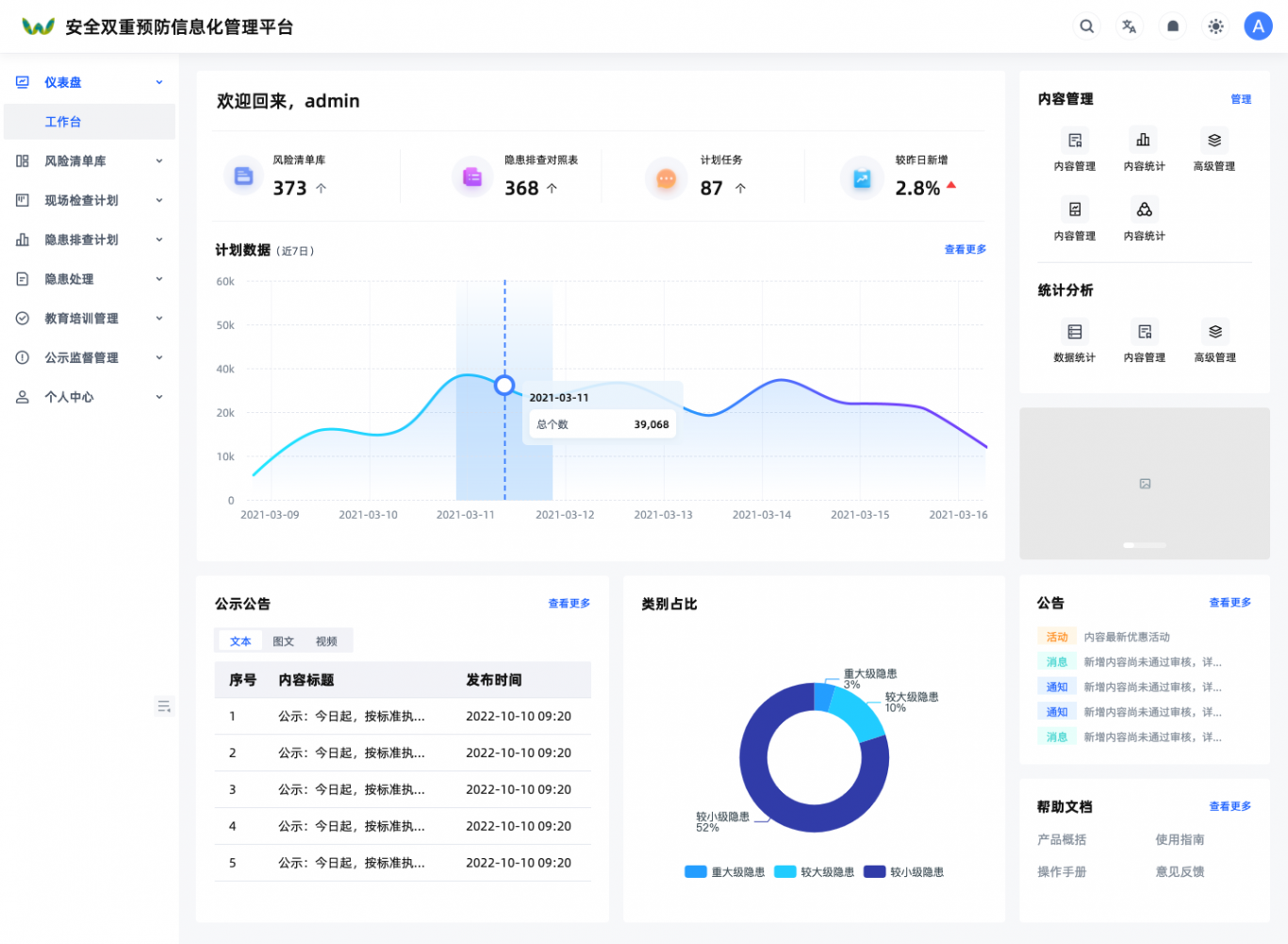
Task: Click 查看更多 in 帮助文档
Action: tap(1230, 806)
